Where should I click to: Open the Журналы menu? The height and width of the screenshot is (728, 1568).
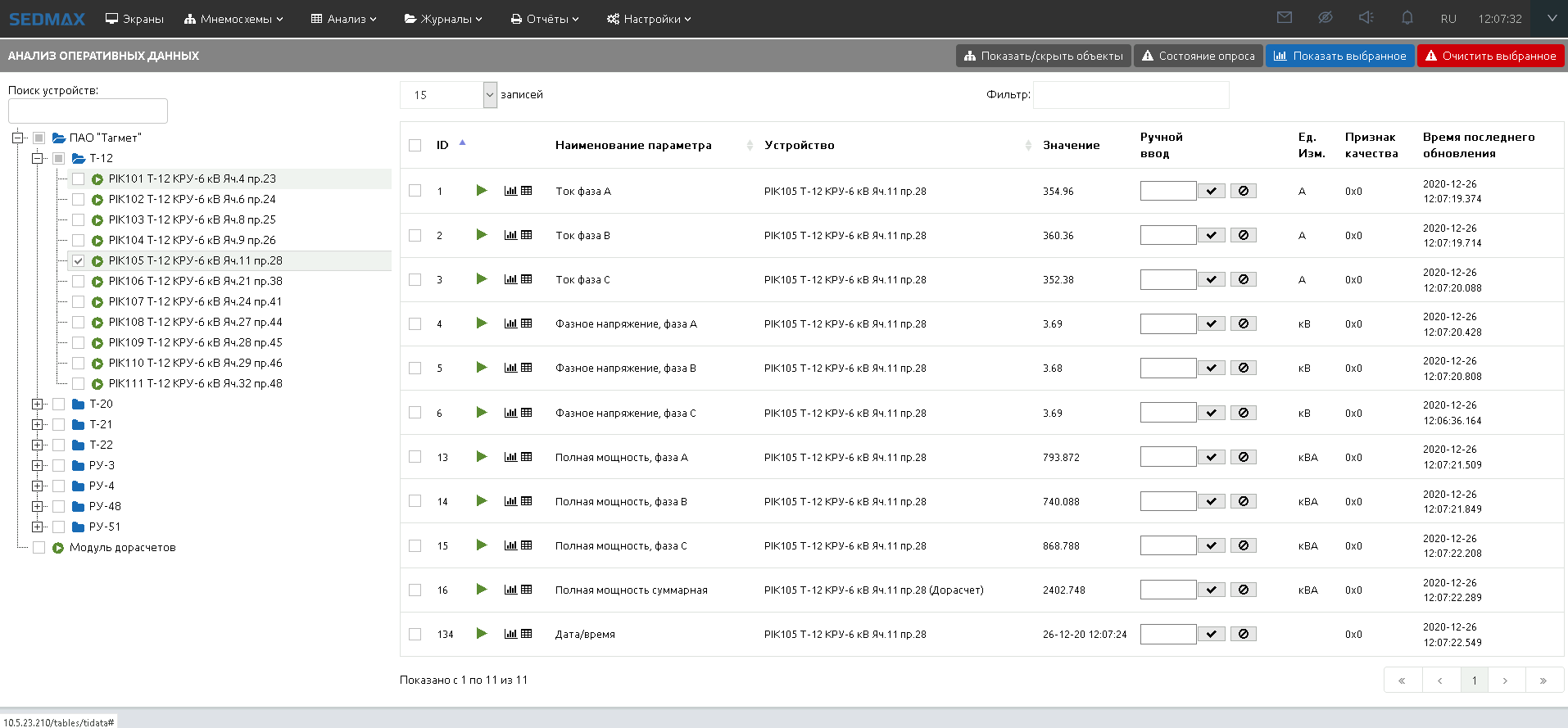tap(443, 19)
